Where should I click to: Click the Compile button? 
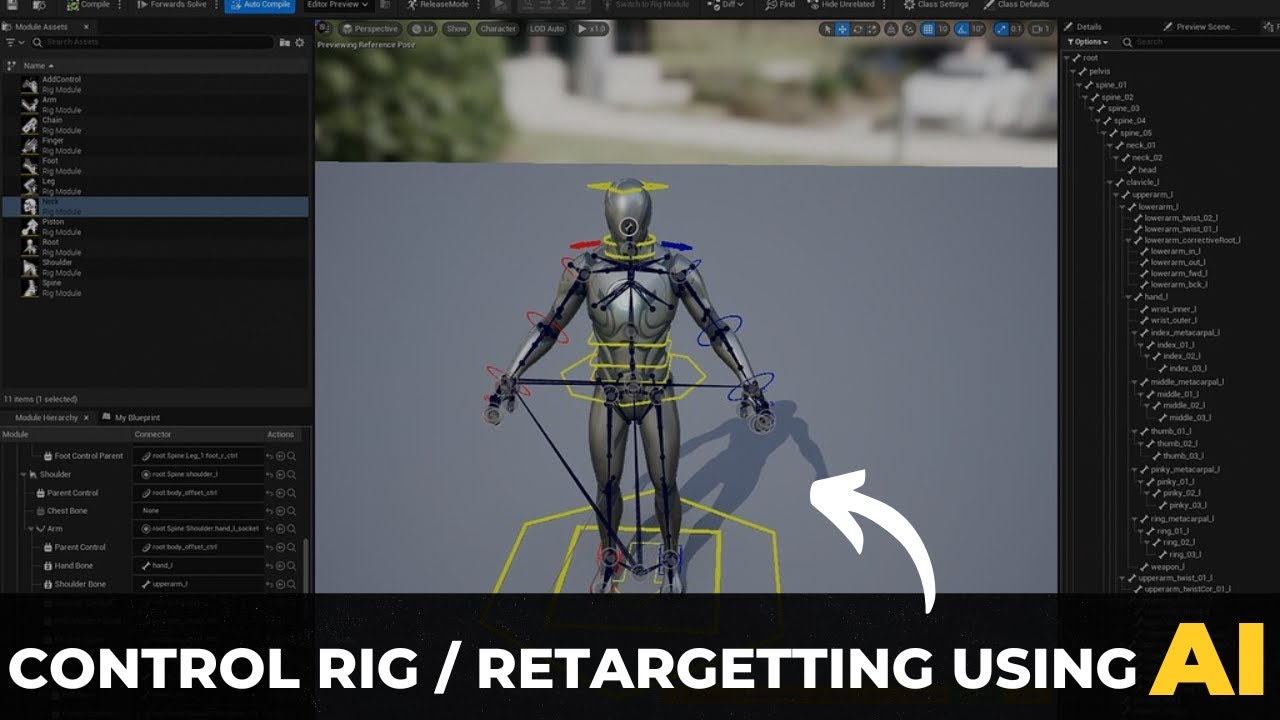pos(87,5)
